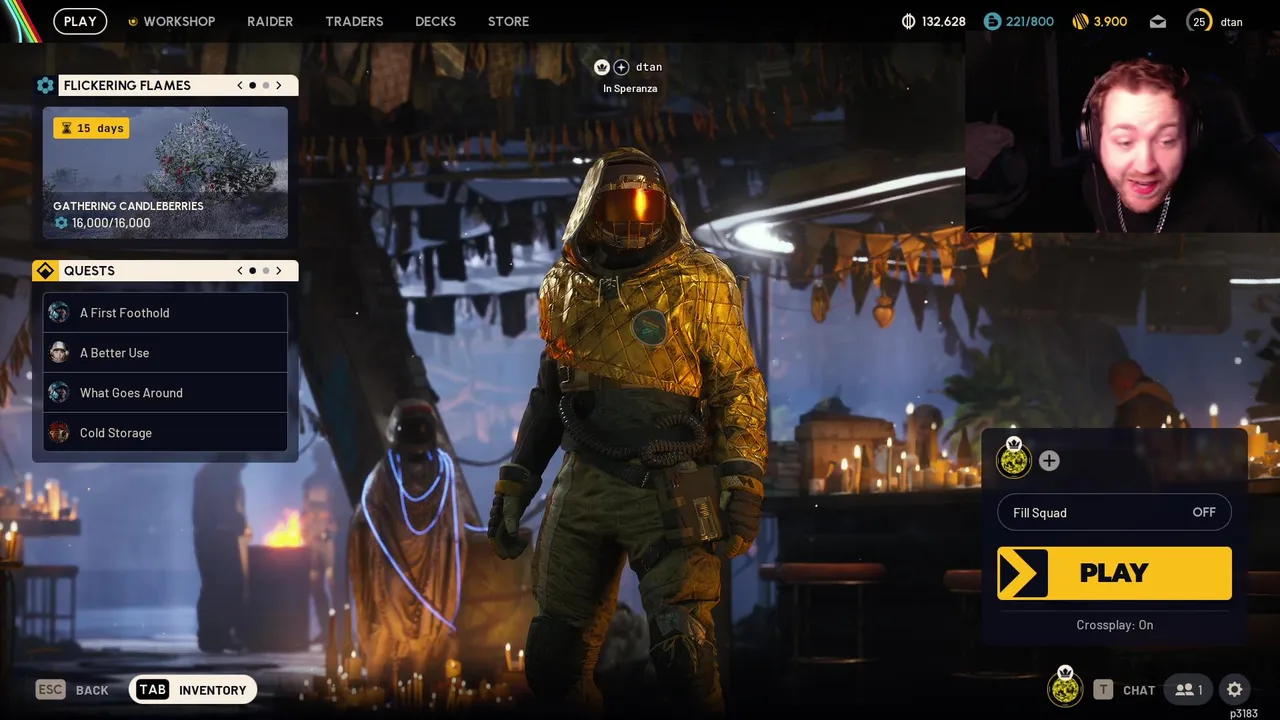
Task: Click the Flickering Flames gear icon
Action: pos(45,85)
